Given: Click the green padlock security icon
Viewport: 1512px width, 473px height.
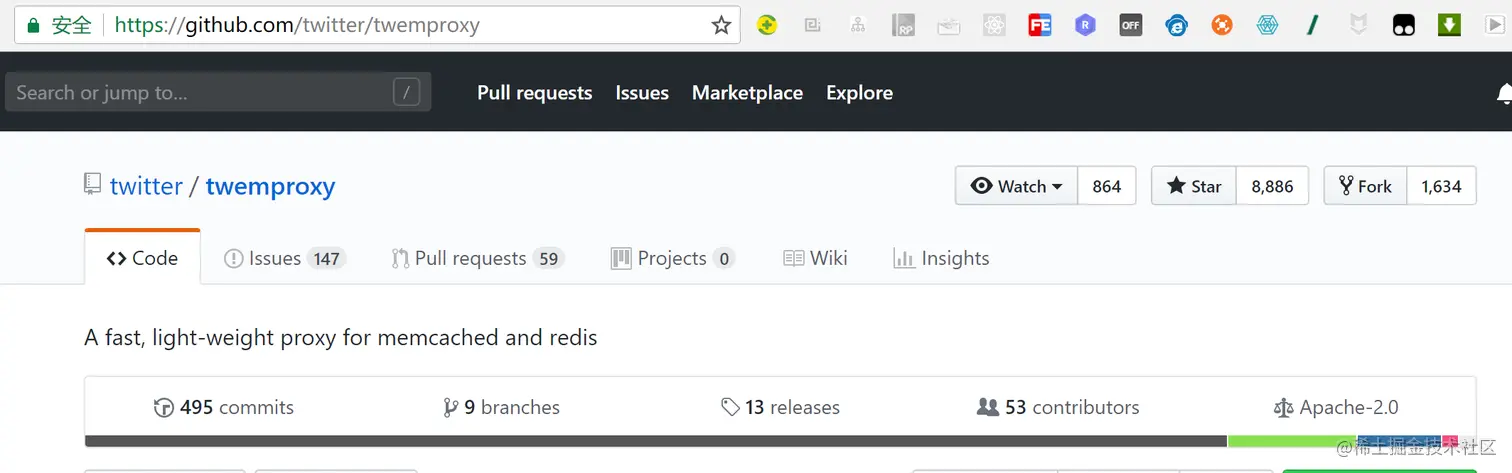Looking at the screenshot, I should point(33,25).
